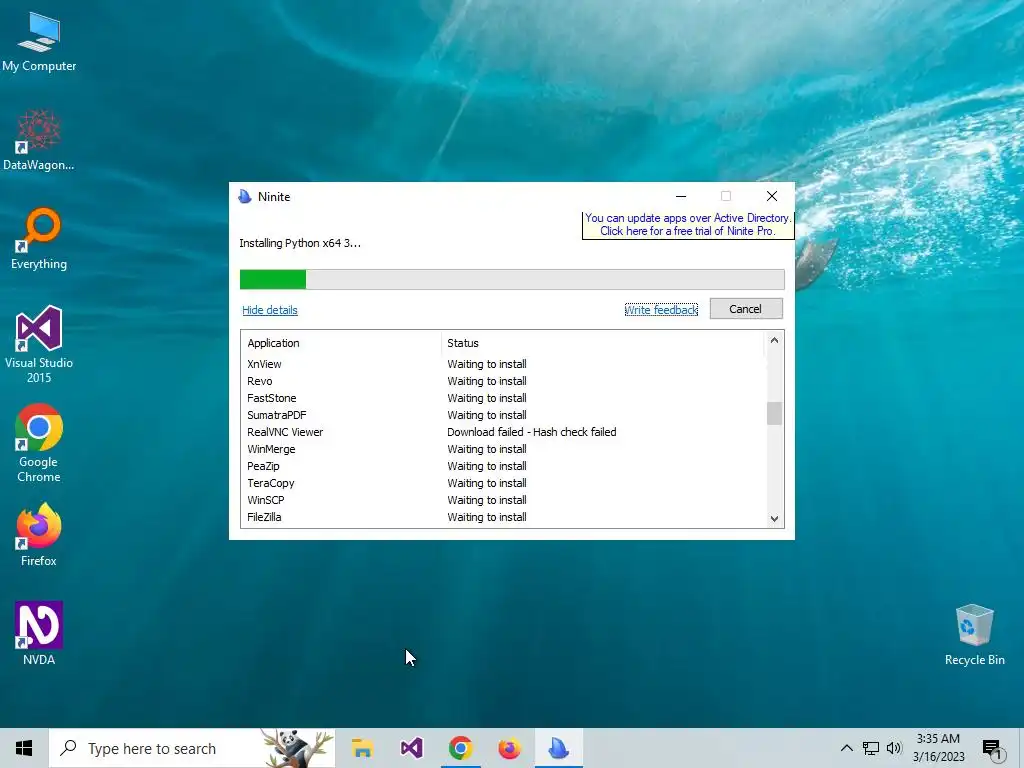Open File Explorer from taskbar
Screen dimensions: 1024x768
pos(362,748)
